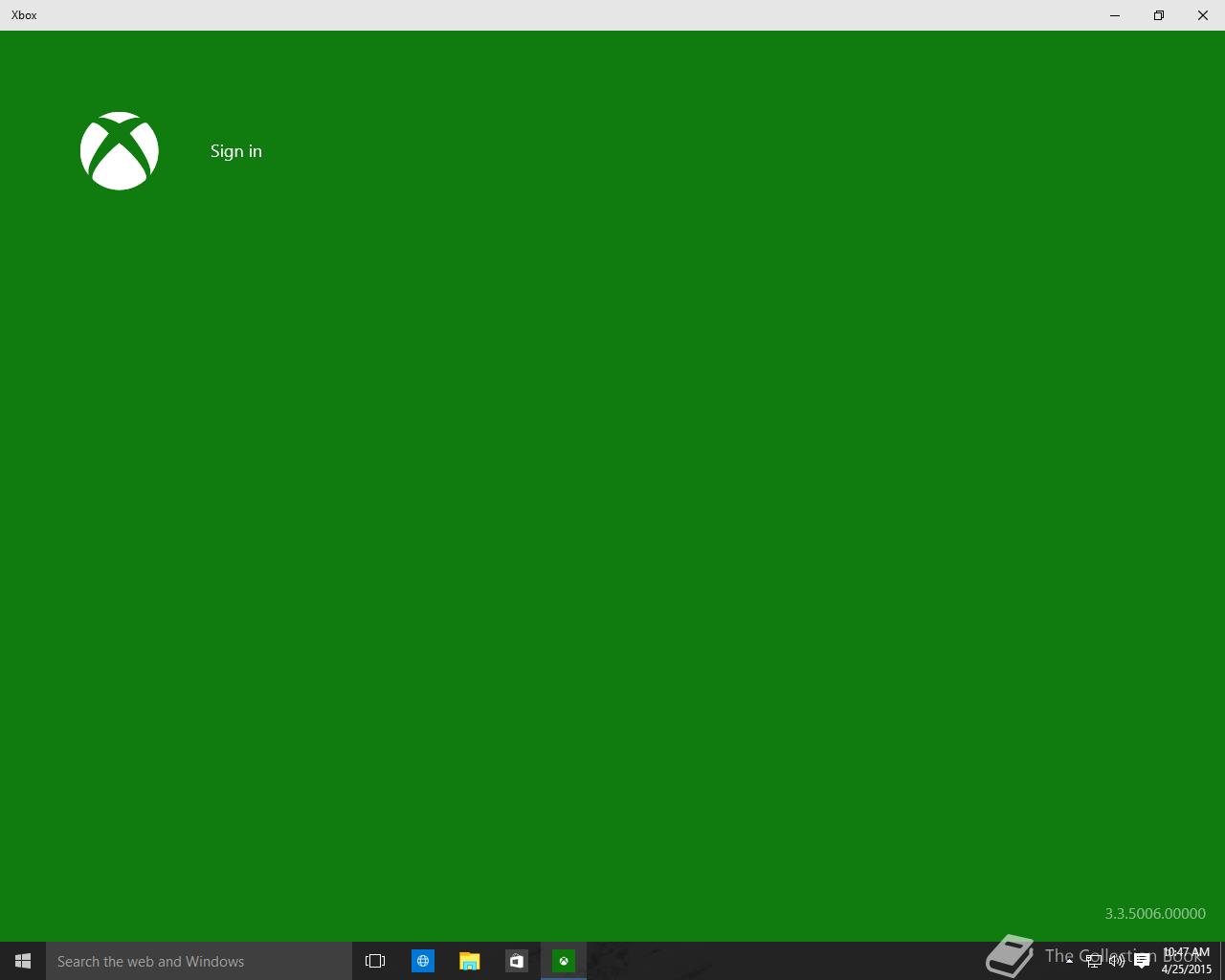
Task: Open the Store app on taskbar
Action: tap(517, 961)
